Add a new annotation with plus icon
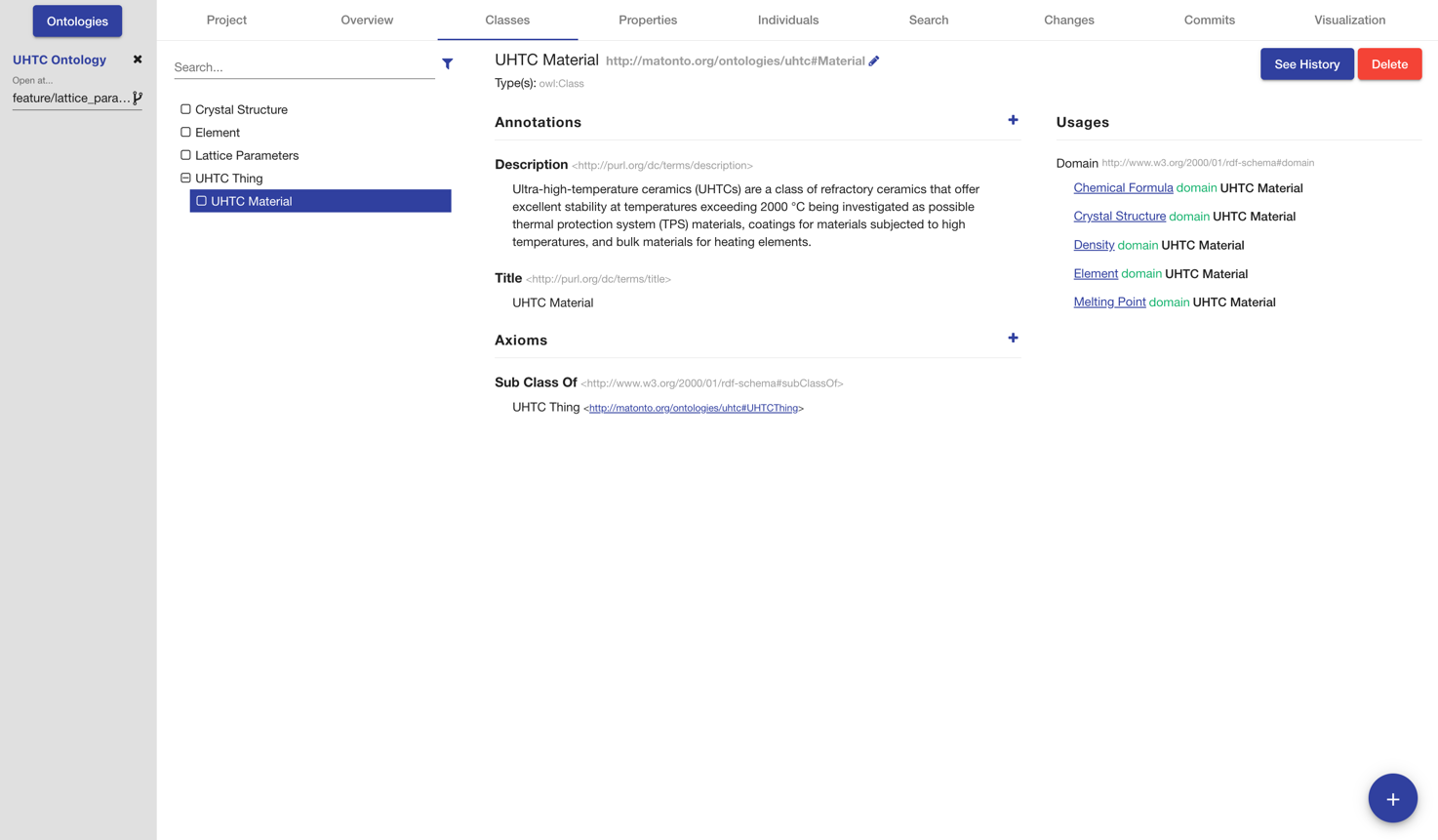Viewport: 1438px width, 840px height. [1013, 120]
